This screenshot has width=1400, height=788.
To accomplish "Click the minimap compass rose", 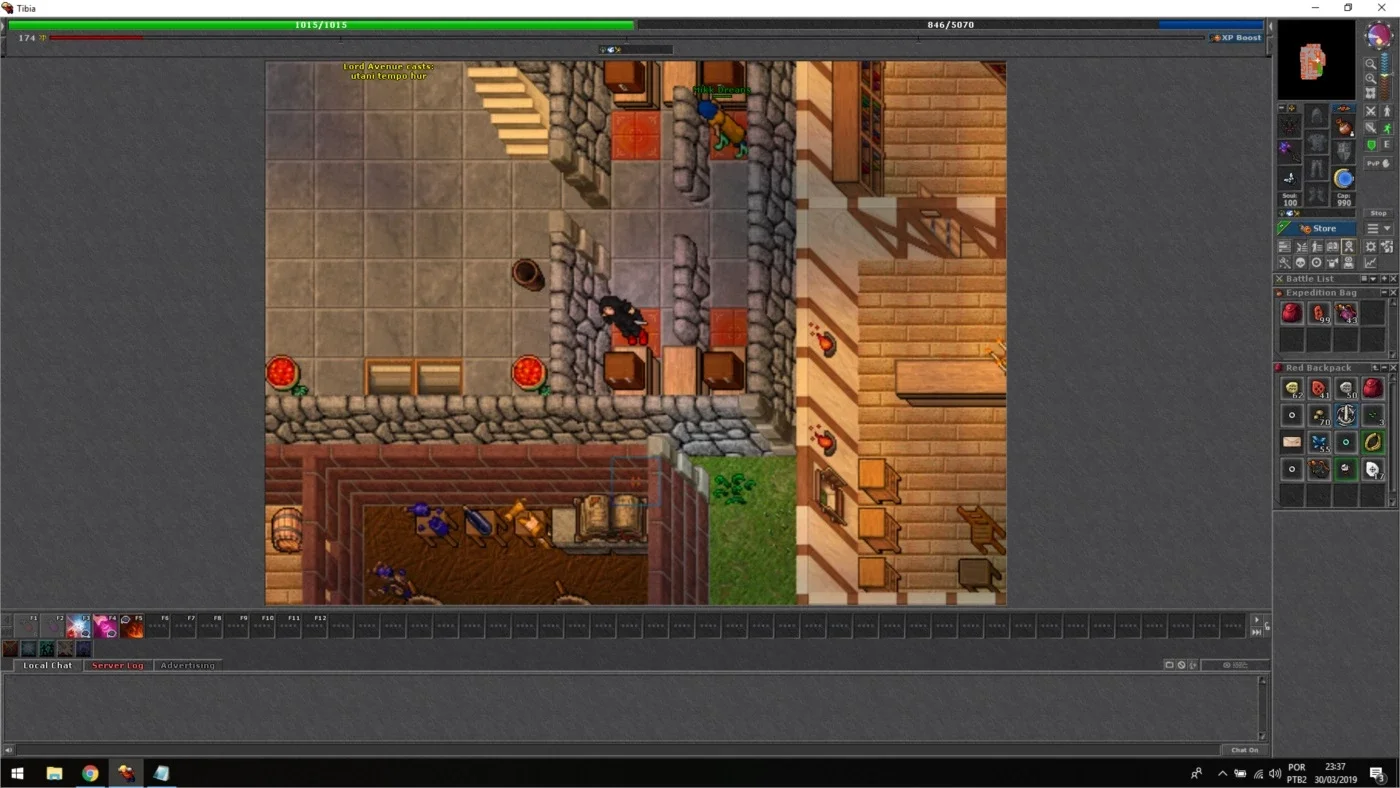I will pyautogui.click(x=1380, y=35).
